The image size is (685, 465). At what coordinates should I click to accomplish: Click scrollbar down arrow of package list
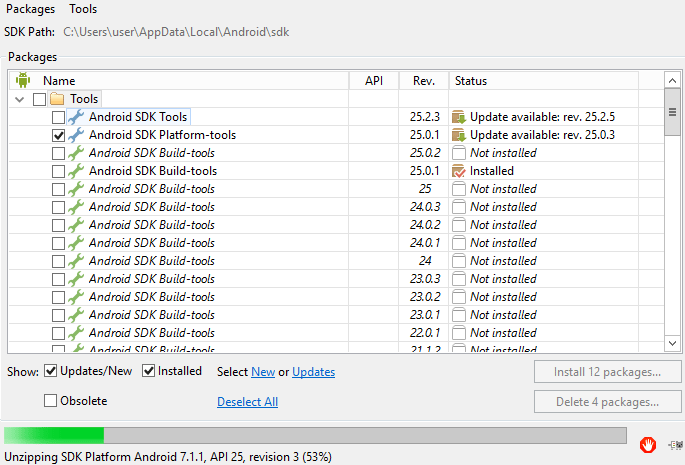672,343
